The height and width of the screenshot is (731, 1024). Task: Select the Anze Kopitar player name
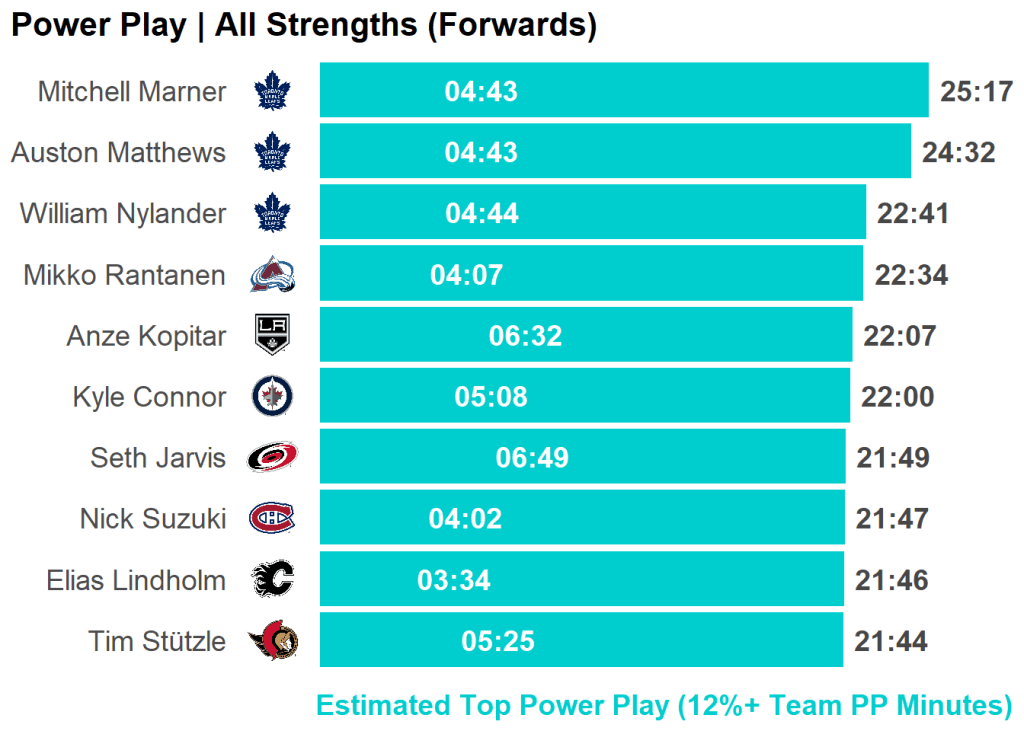pos(146,336)
